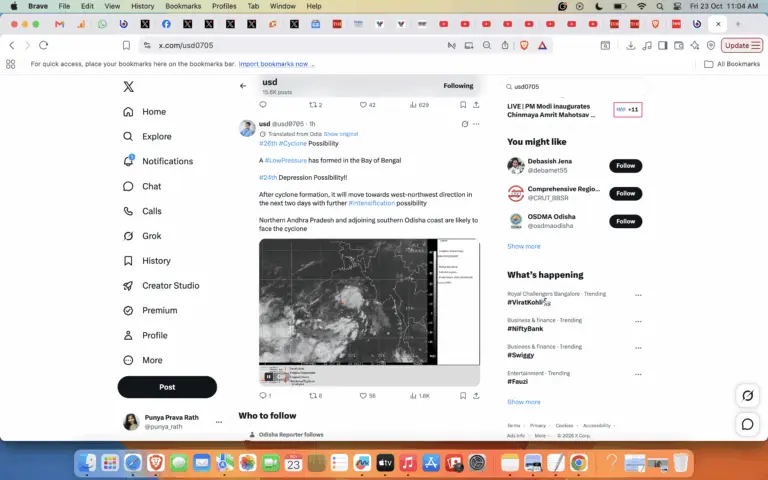Open options for the #ViratKohli trend
This screenshot has width=768, height=480.
click(x=638, y=295)
